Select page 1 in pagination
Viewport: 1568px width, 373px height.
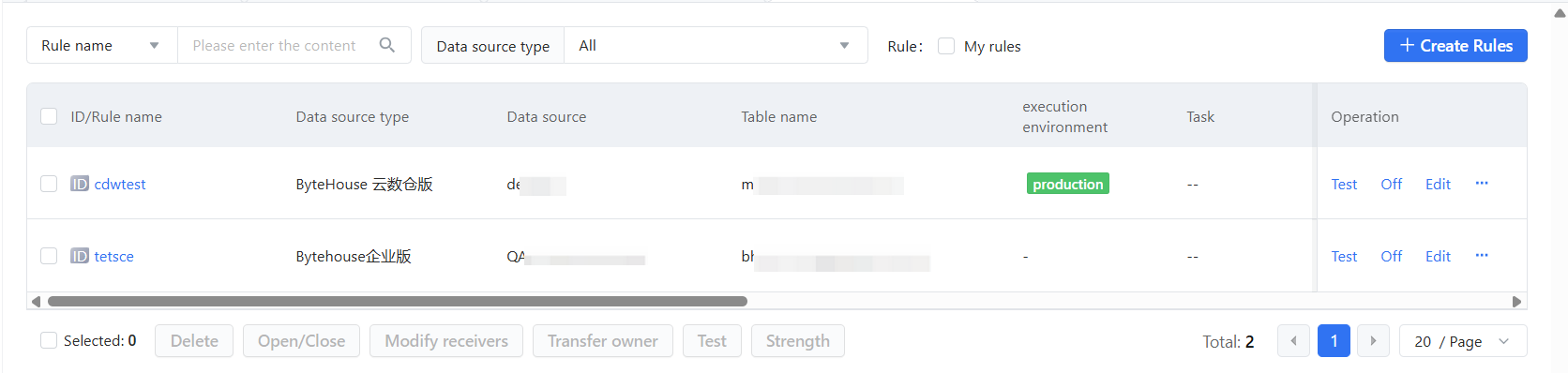coord(1334,341)
